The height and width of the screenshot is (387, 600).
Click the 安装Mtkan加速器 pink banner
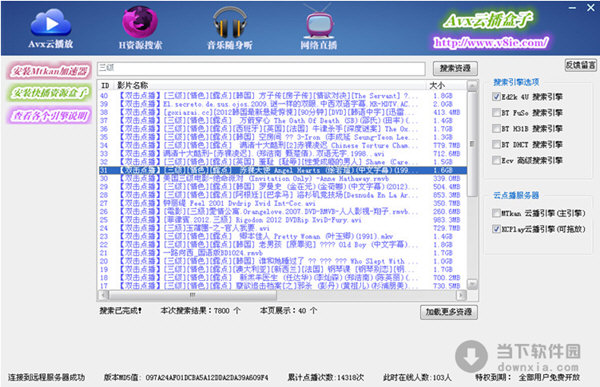49,71
